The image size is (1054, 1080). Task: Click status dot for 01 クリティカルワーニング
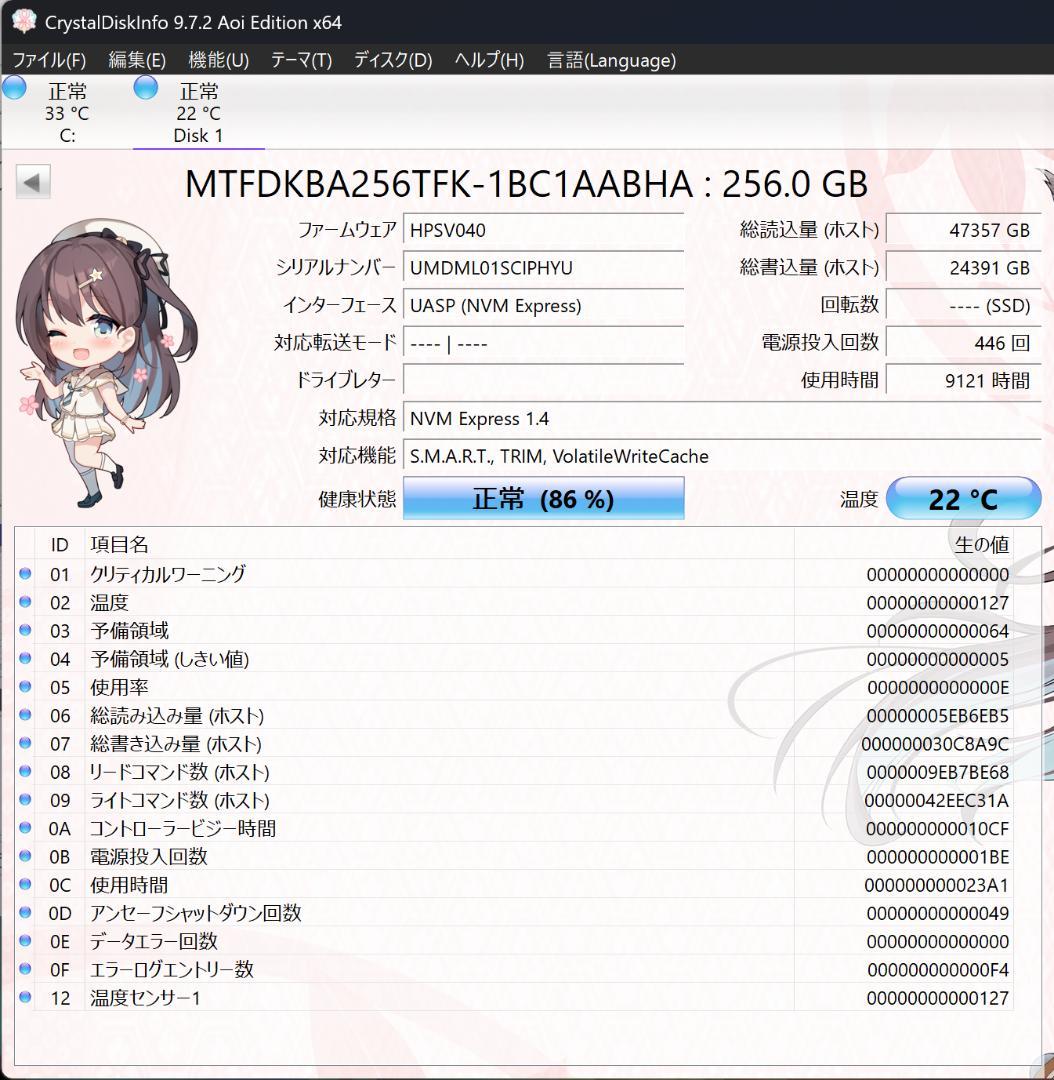pyautogui.click(x=25, y=573)
